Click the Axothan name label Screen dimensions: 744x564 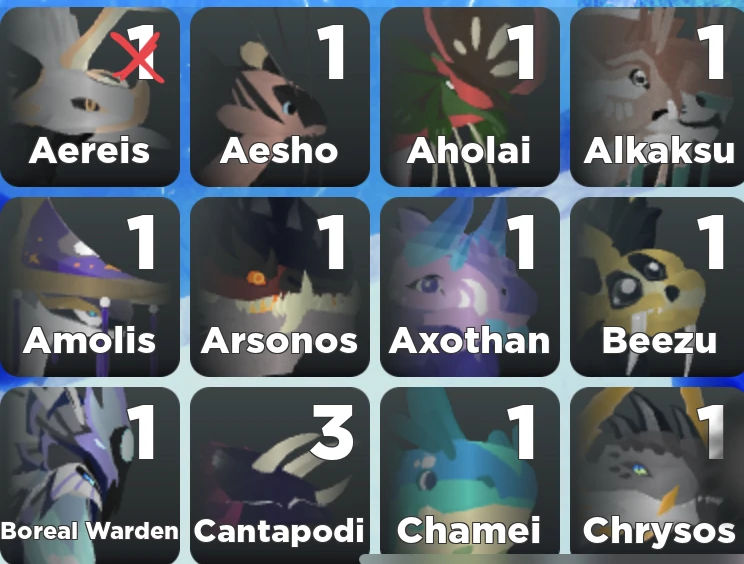(x=469, y=341)
